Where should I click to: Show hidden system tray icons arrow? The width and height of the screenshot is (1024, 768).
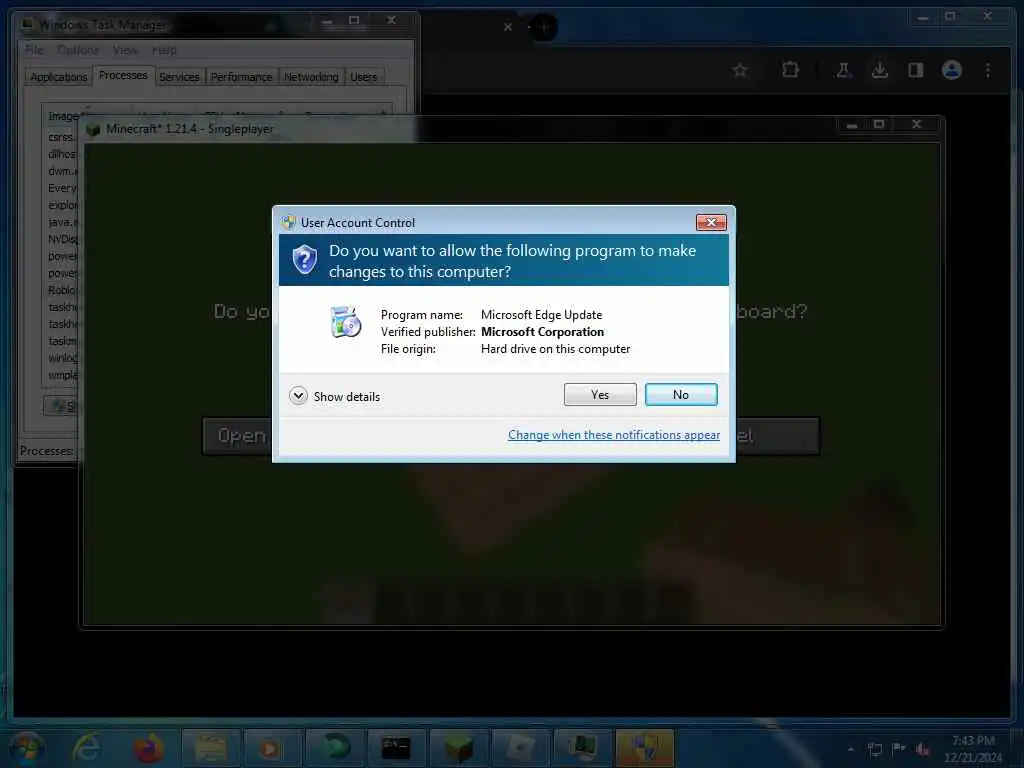pos(851,749)
